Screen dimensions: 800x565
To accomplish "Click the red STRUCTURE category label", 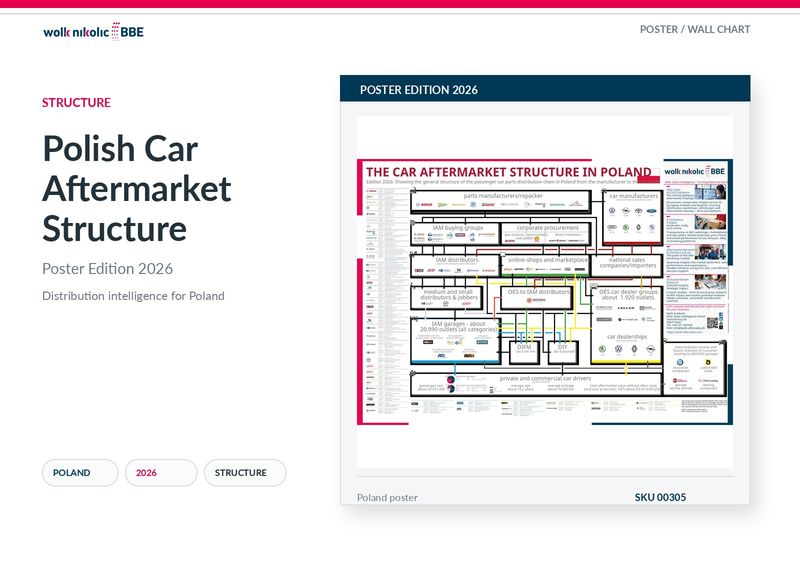I will click(x=77, y=103).
